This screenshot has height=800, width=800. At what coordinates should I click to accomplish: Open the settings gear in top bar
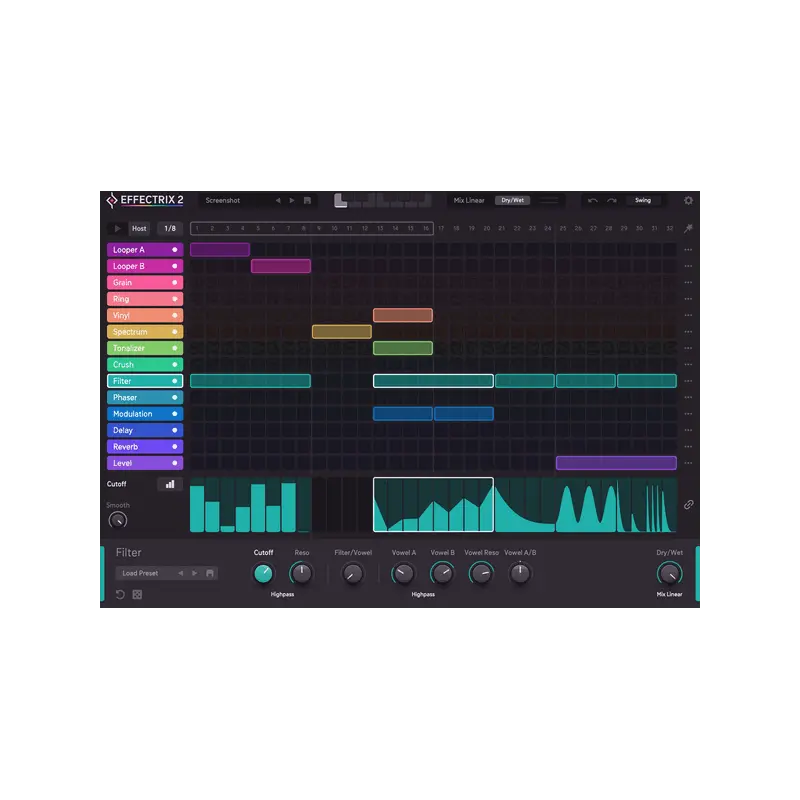click(x=688, y=201)
